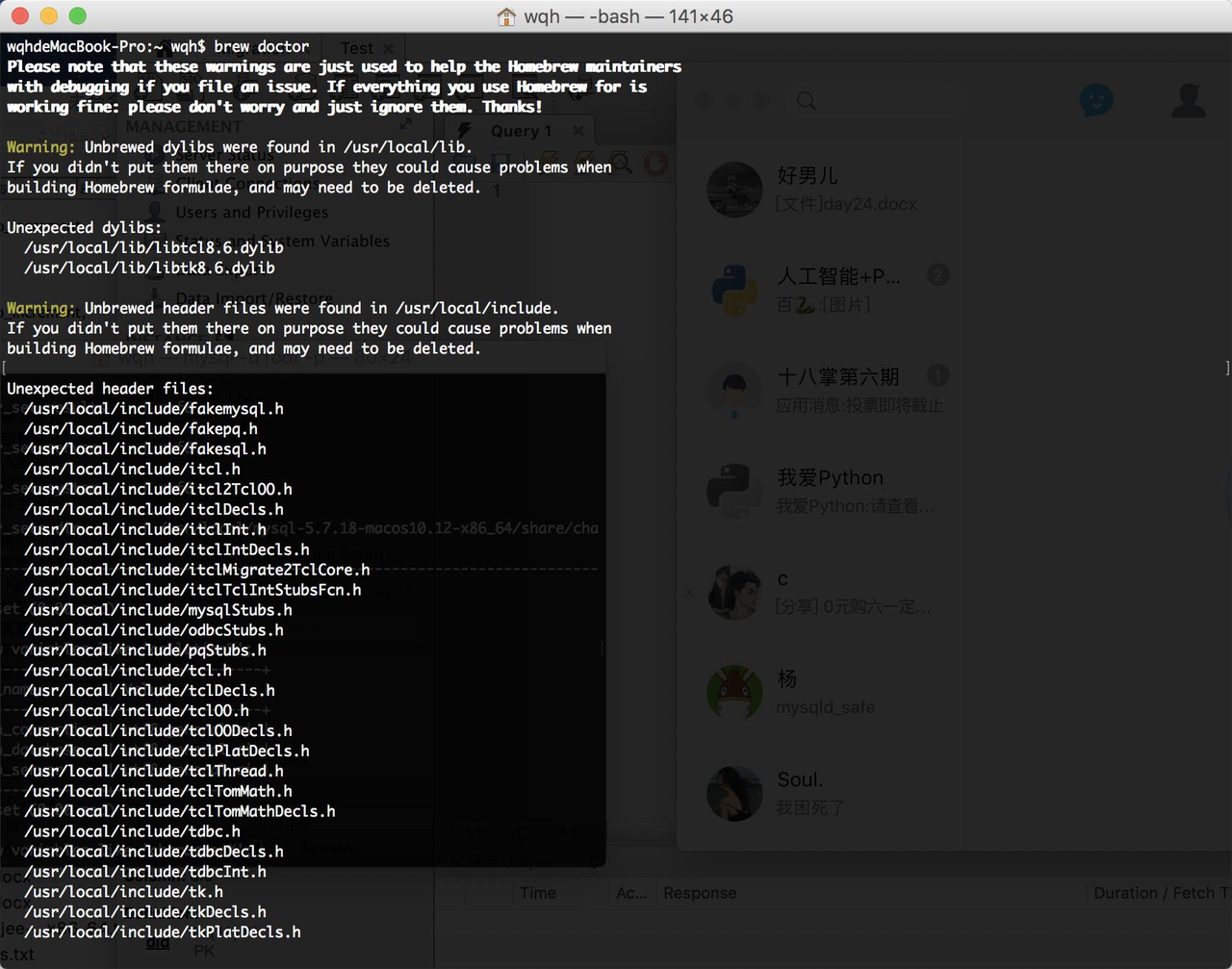Click the green zoom button of the terminal
The image size is (1232, 969).
click(x=78, y=16)
